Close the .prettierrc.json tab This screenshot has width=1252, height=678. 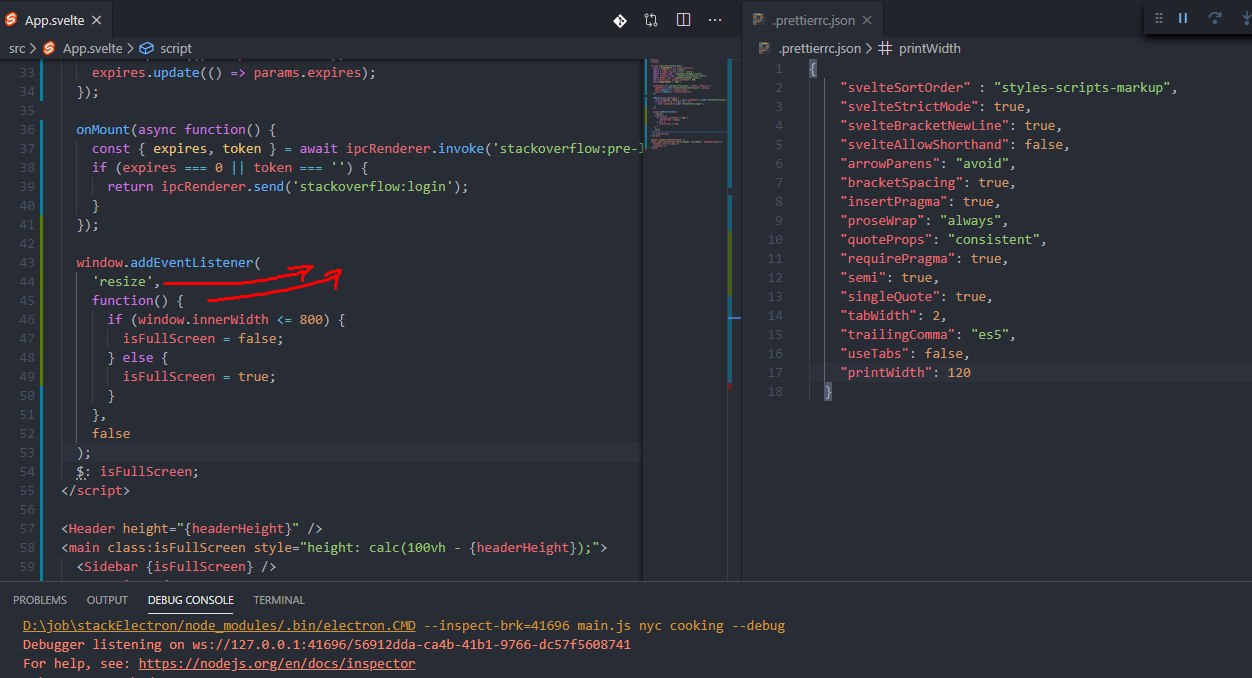coord(866,20)
